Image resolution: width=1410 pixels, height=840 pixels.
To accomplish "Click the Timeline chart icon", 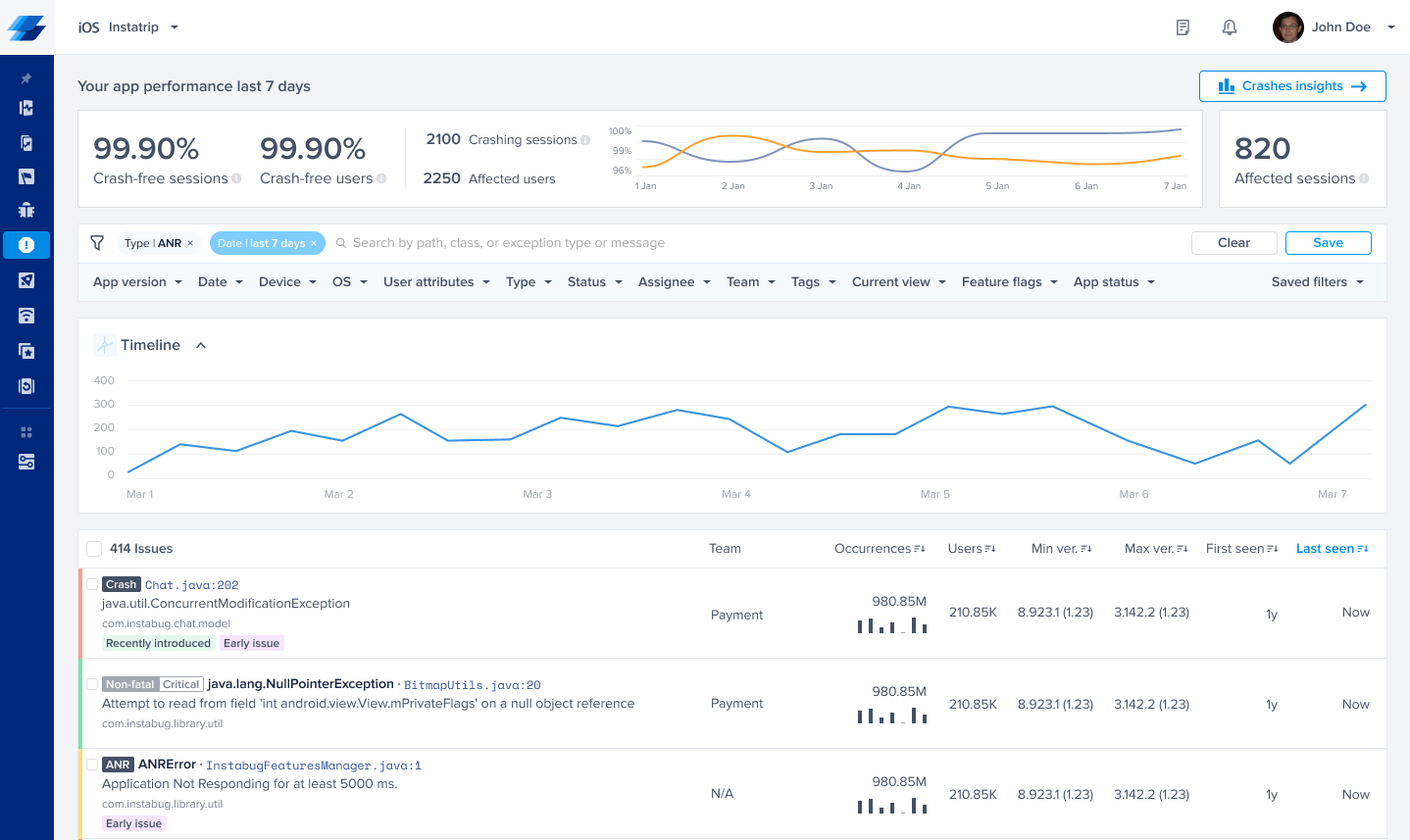I will [x=104, y=345].
